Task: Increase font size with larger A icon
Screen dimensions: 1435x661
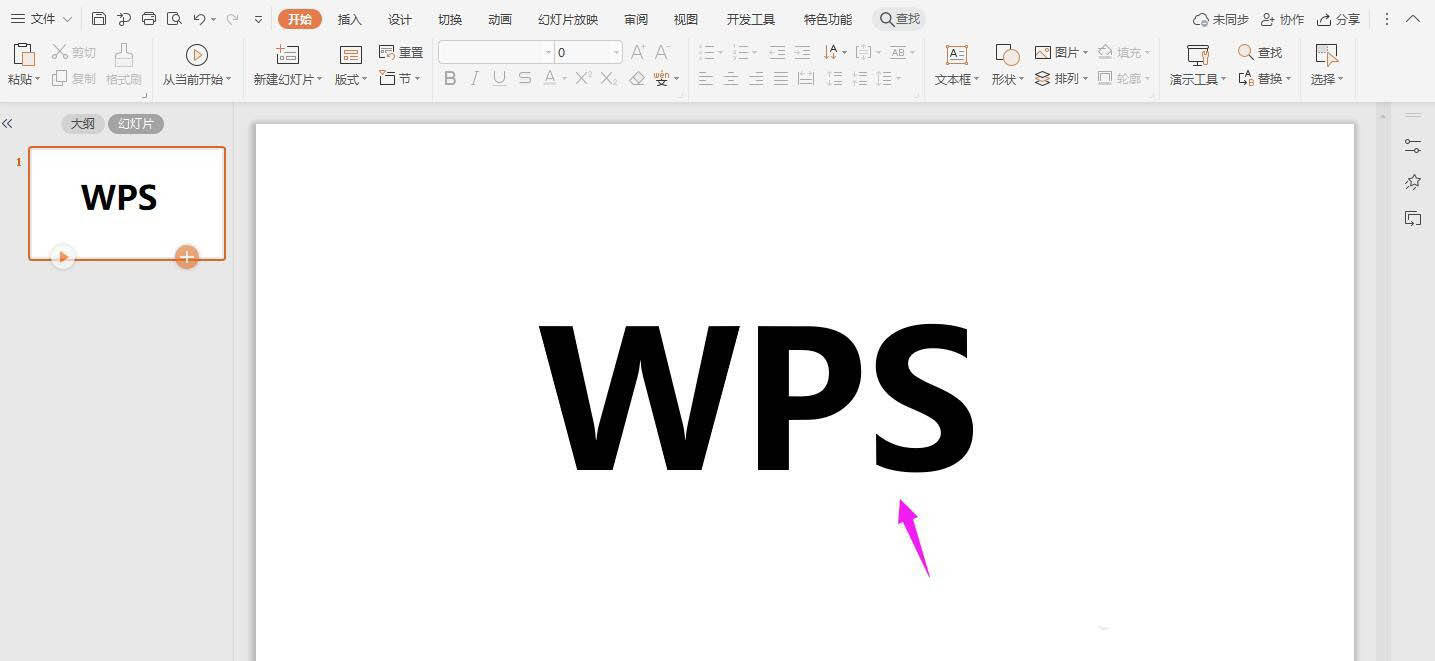Action: 638,52
